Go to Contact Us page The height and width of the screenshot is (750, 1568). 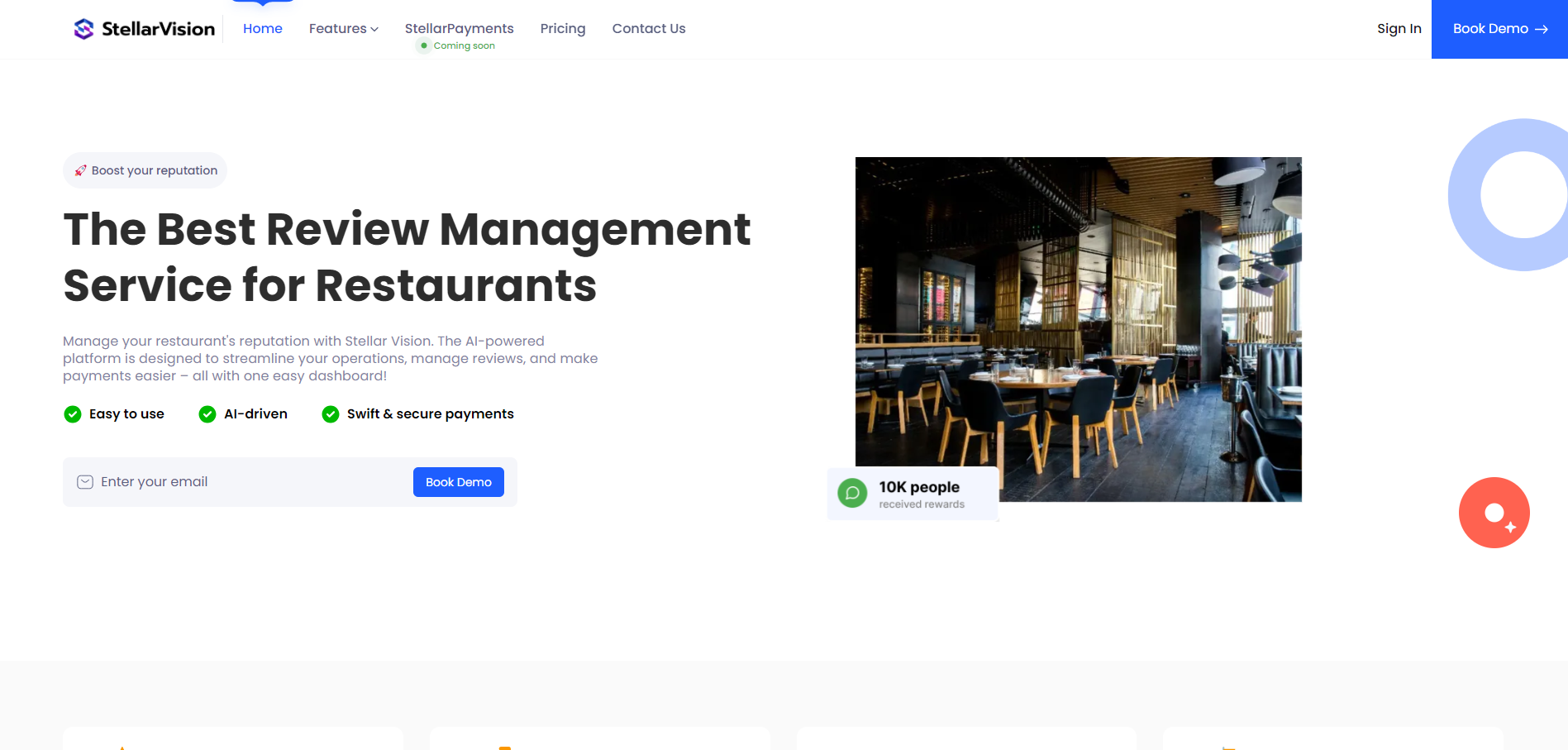(x=648, y=29)
